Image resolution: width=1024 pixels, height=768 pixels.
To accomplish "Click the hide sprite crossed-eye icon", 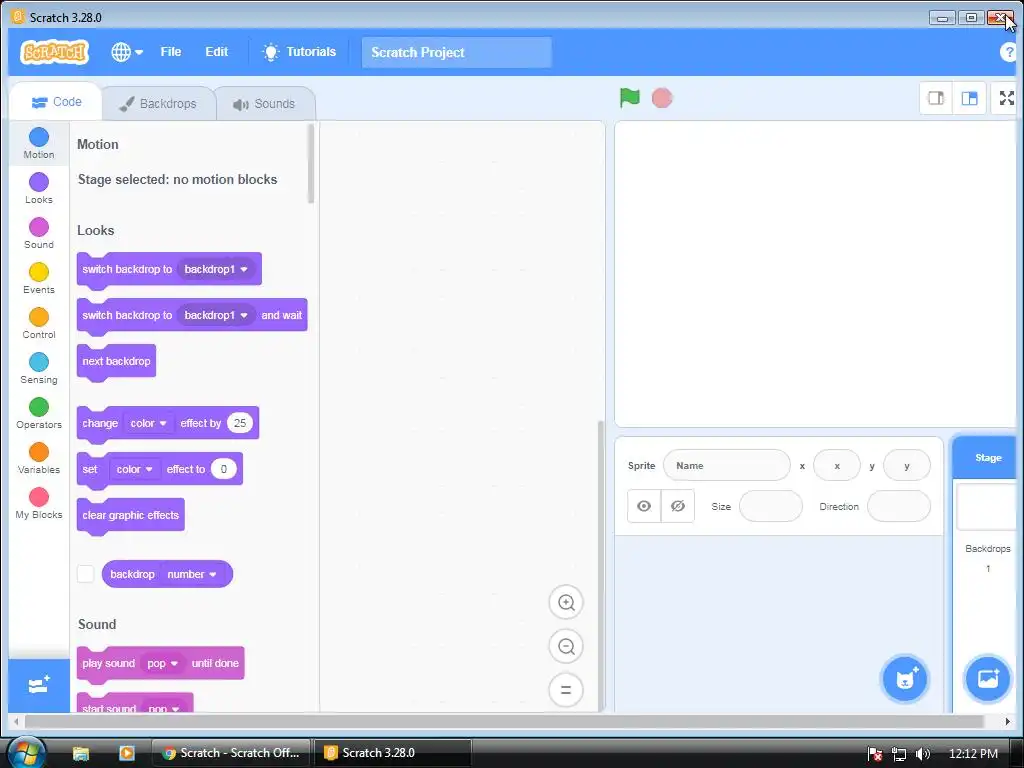I will [x=678, y=506].
